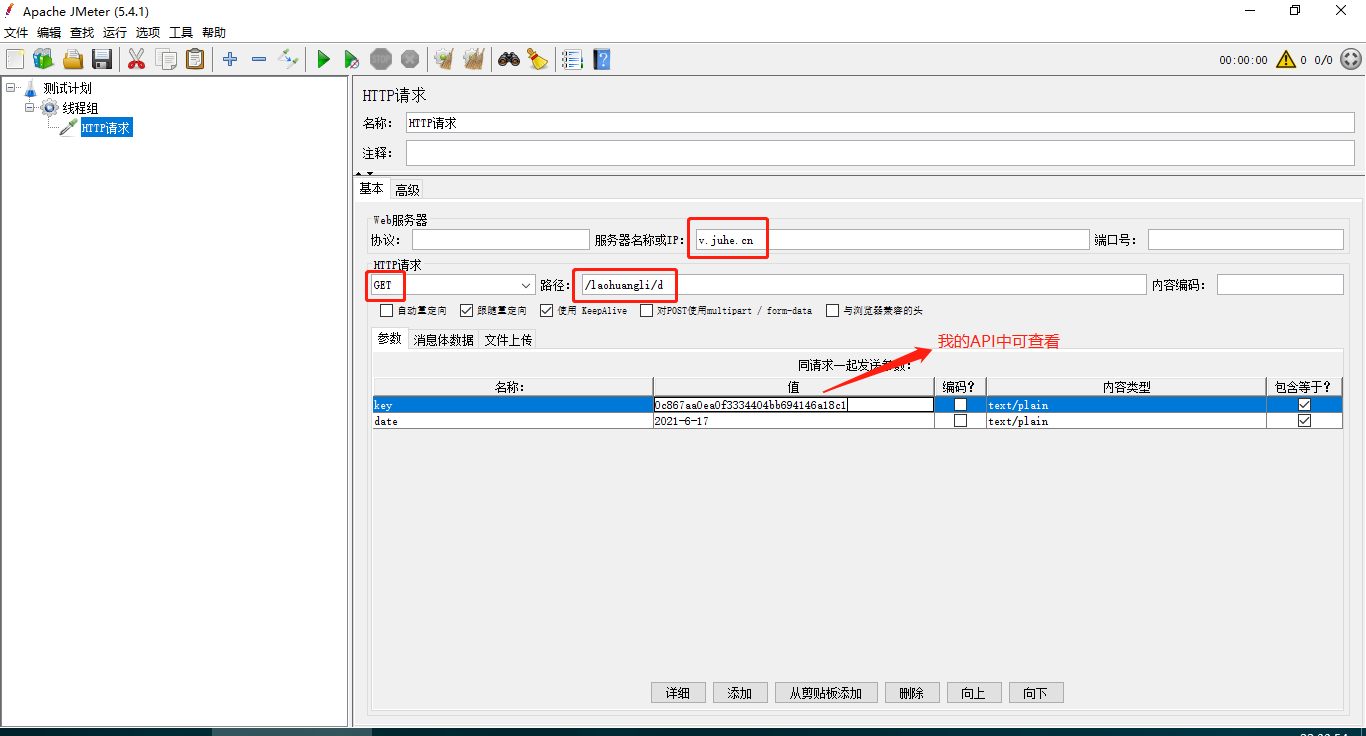Open the 工具 menu

pos(181,33)
